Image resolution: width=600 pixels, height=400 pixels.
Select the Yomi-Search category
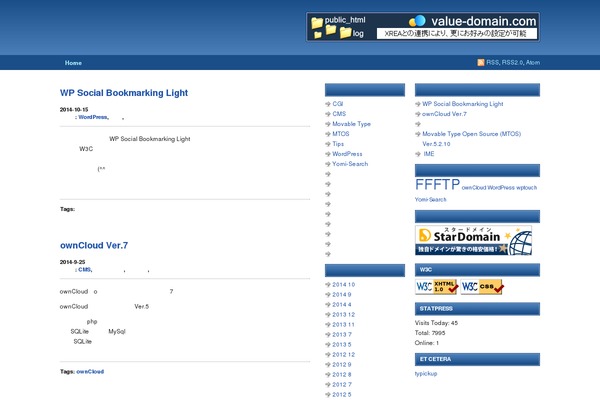tap(350, 163)
